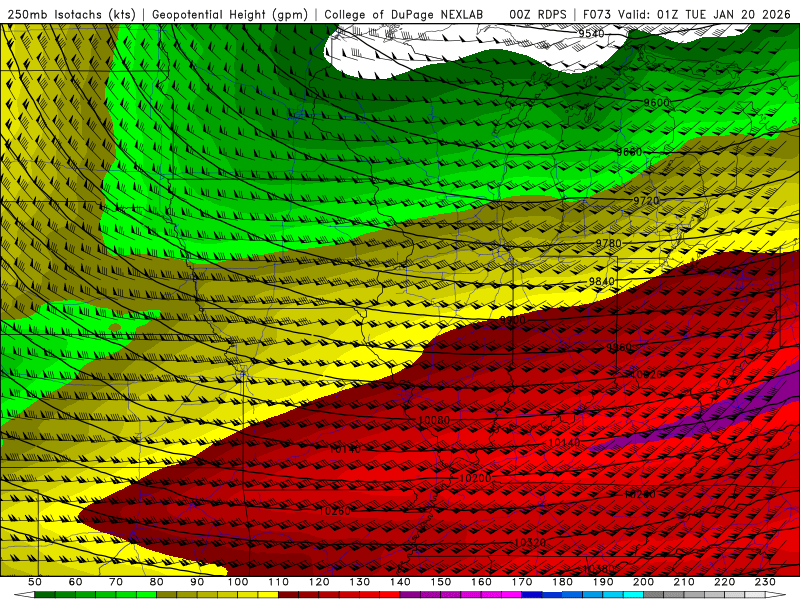
Task: Select the '00Z RDPS' model run text
Action: [x=538, y=15]
